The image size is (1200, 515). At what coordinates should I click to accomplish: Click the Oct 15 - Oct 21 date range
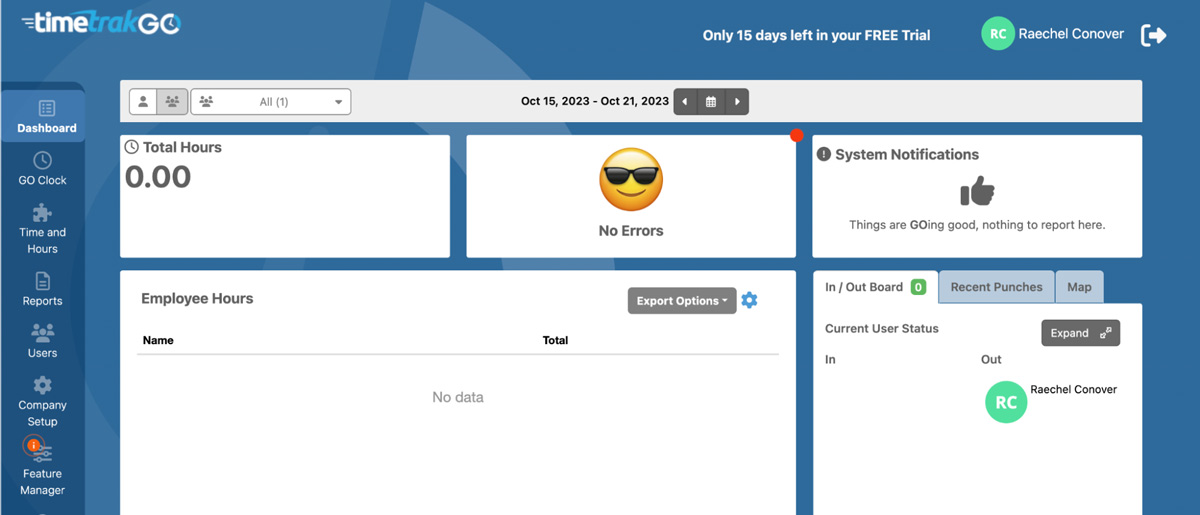coord(595,101)
